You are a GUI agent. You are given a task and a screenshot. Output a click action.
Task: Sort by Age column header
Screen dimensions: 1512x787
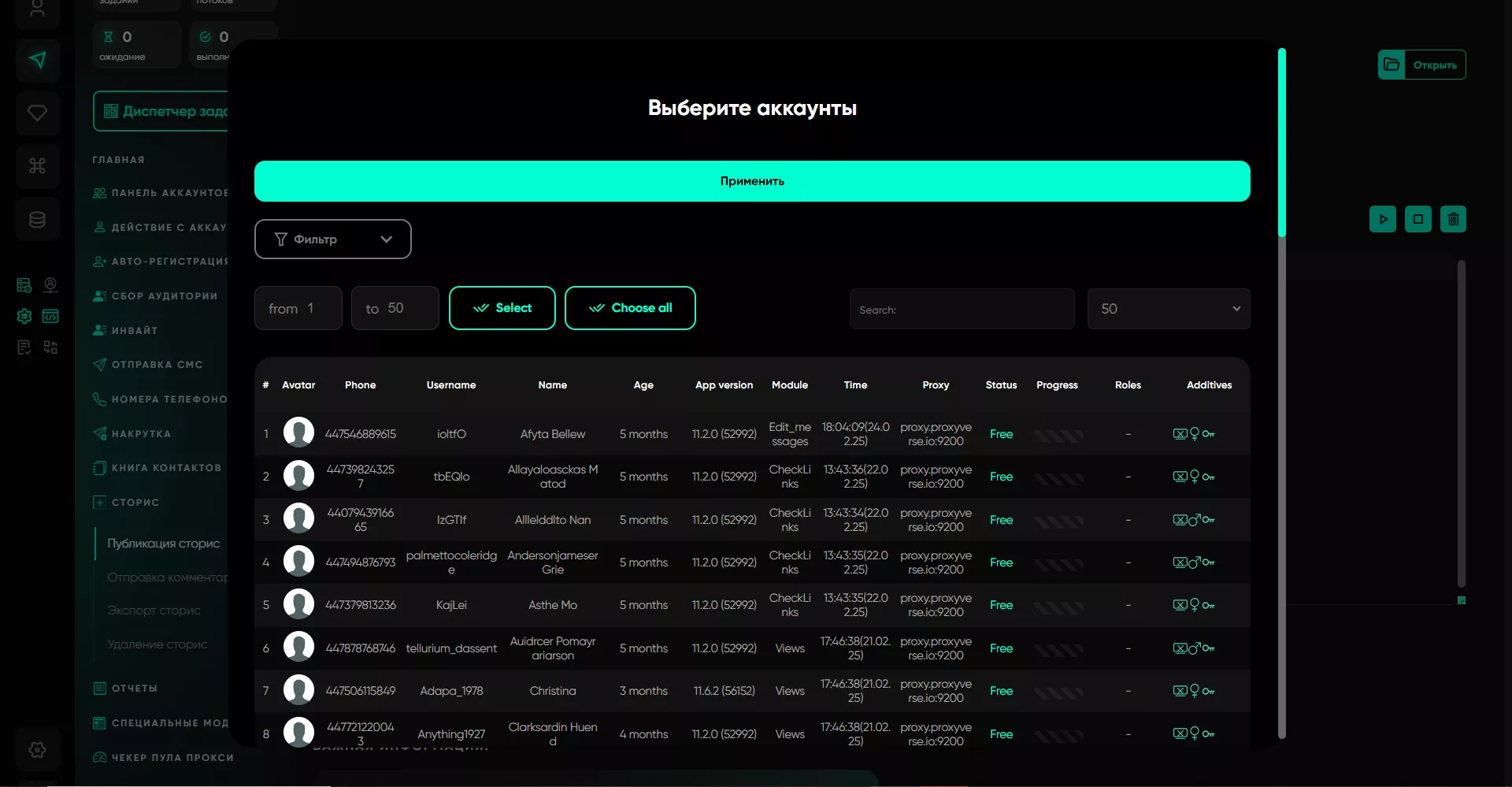pyautogui.click(x=643, y=385)
